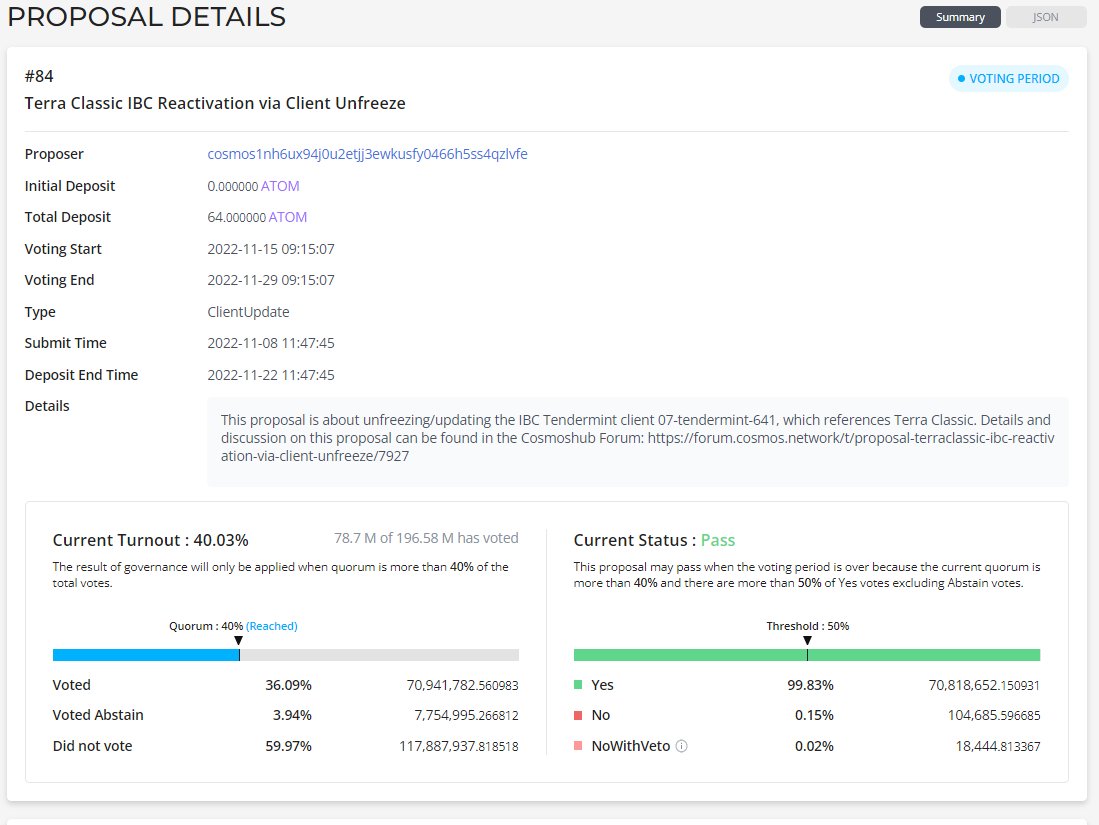Screen dimensions: 1099x825
Task: Click the proposal details description box
Action: [637, 442]
